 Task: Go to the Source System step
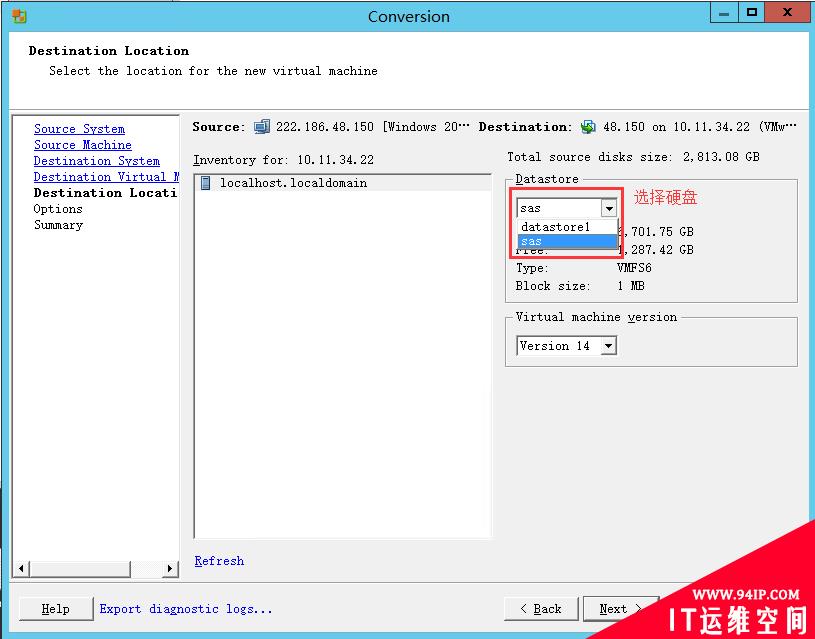coord(80,129)
